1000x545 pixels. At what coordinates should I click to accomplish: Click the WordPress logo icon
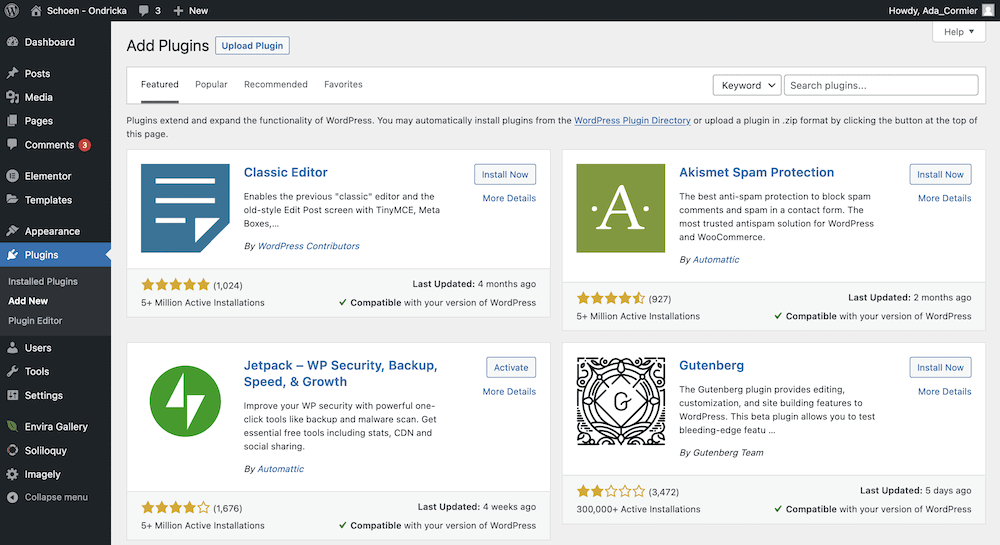tap(11, 10)
